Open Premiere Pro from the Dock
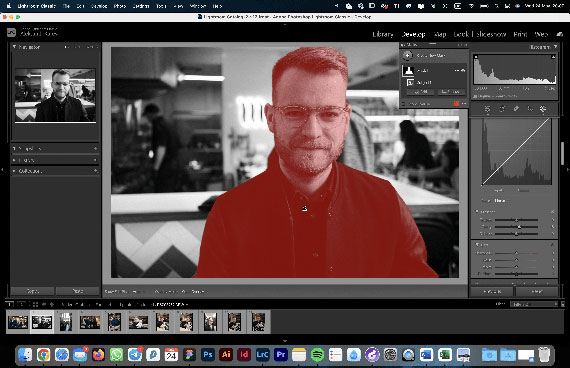Image resolution: width=570 pixels, height=368 pixels. pyautogui.click(x=281, y=355)
